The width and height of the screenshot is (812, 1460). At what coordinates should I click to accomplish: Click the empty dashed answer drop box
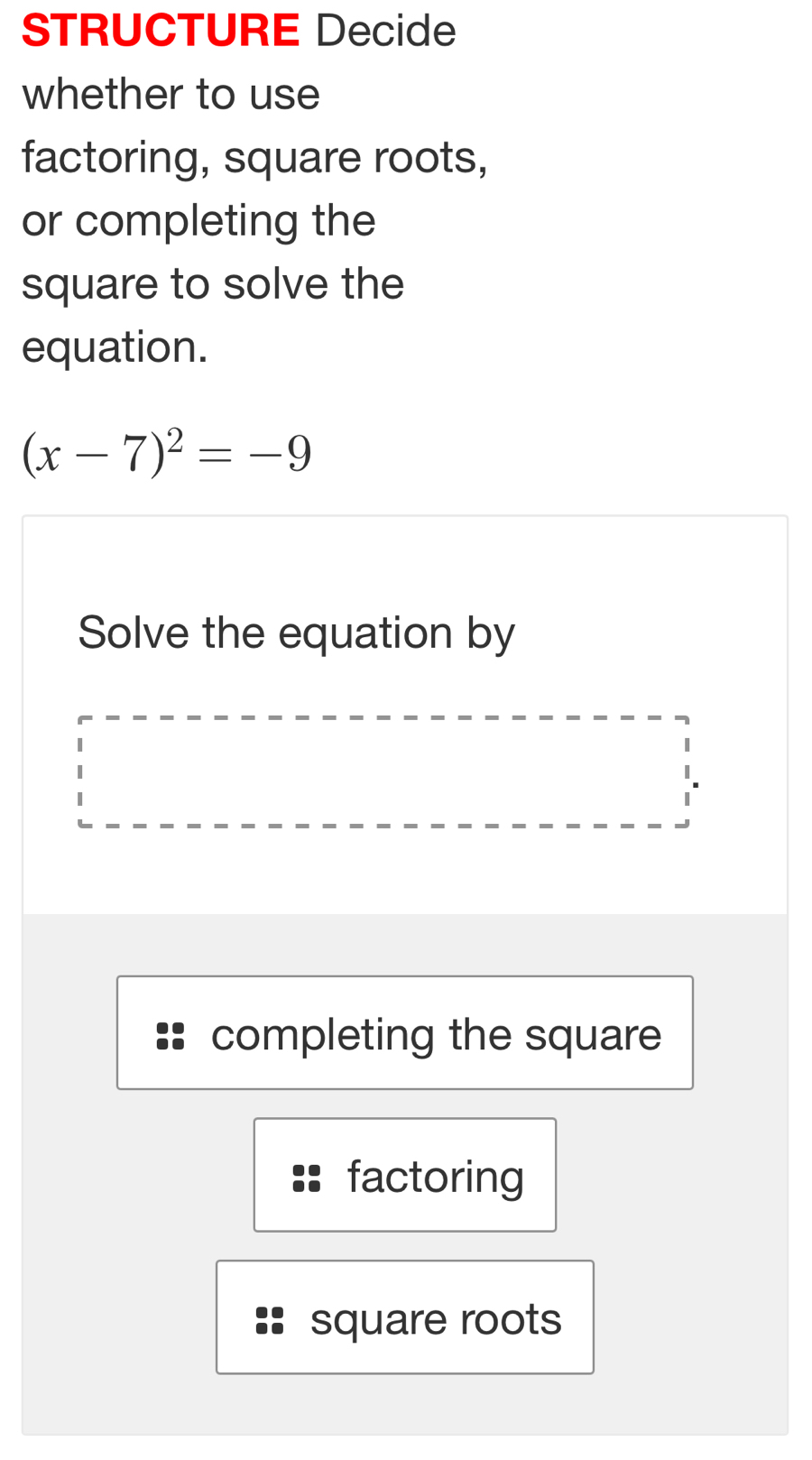383,772
